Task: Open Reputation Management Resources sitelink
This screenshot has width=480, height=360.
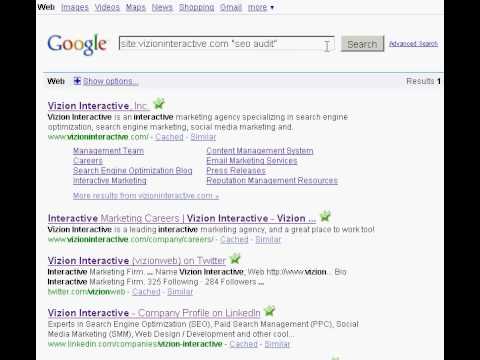Action: 272,180
